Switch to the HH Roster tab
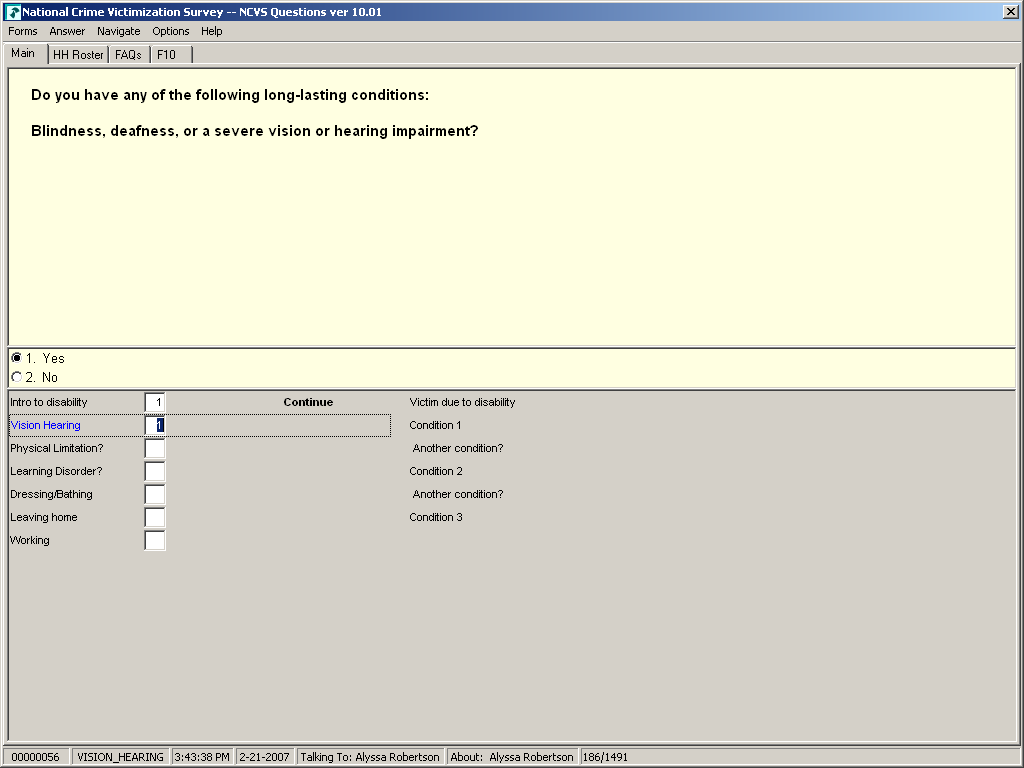 pyautogui.click(x=78, y=55)
